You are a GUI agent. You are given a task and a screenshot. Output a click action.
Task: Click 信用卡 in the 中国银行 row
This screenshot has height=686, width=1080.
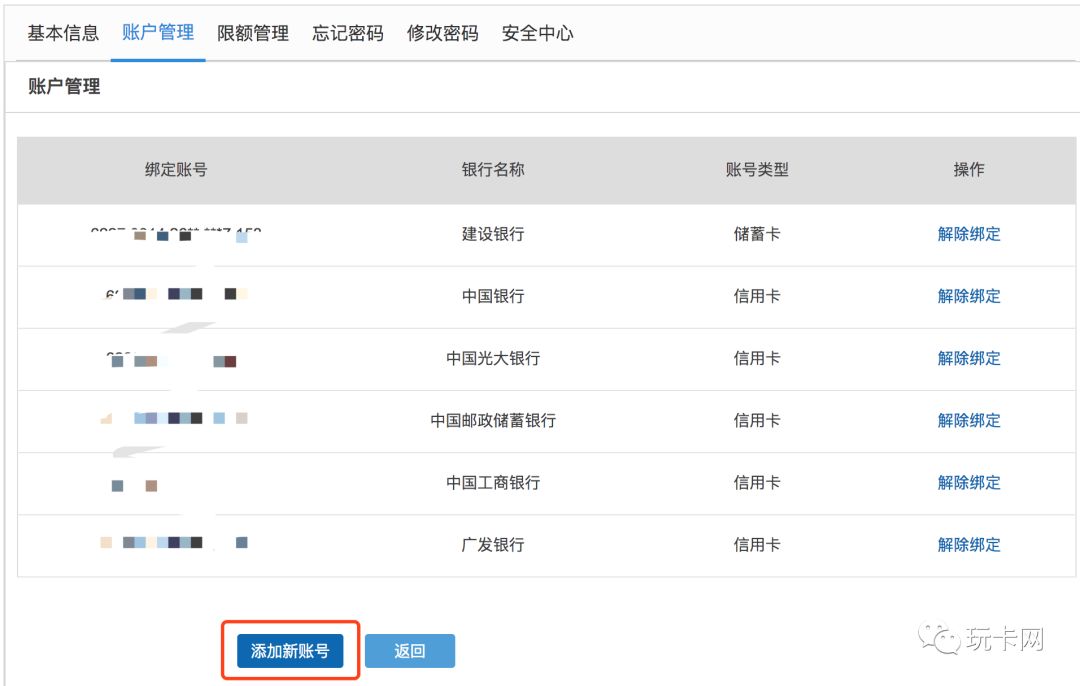[x=757, y=296]
